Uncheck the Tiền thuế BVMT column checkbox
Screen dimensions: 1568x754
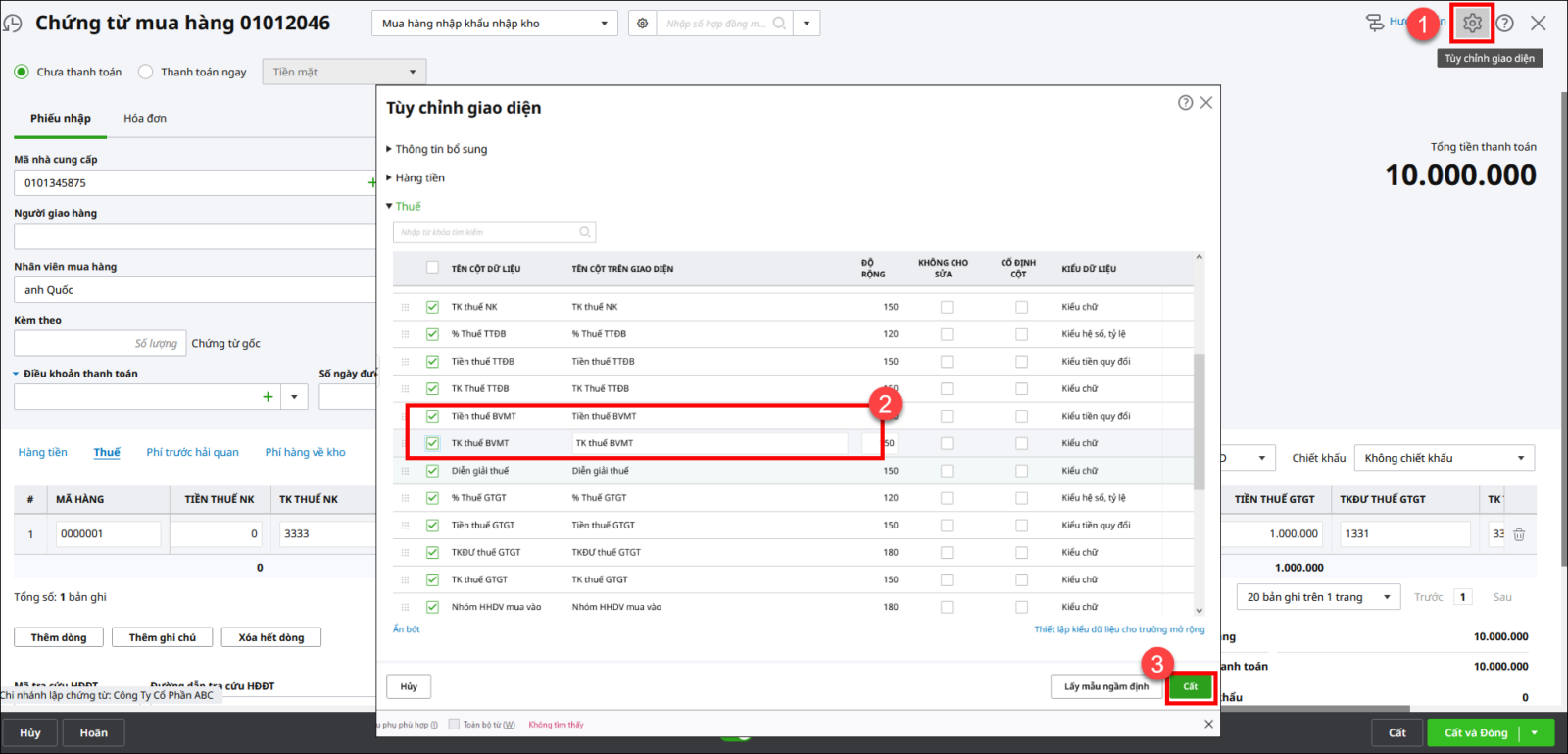[x=432, y=416]
